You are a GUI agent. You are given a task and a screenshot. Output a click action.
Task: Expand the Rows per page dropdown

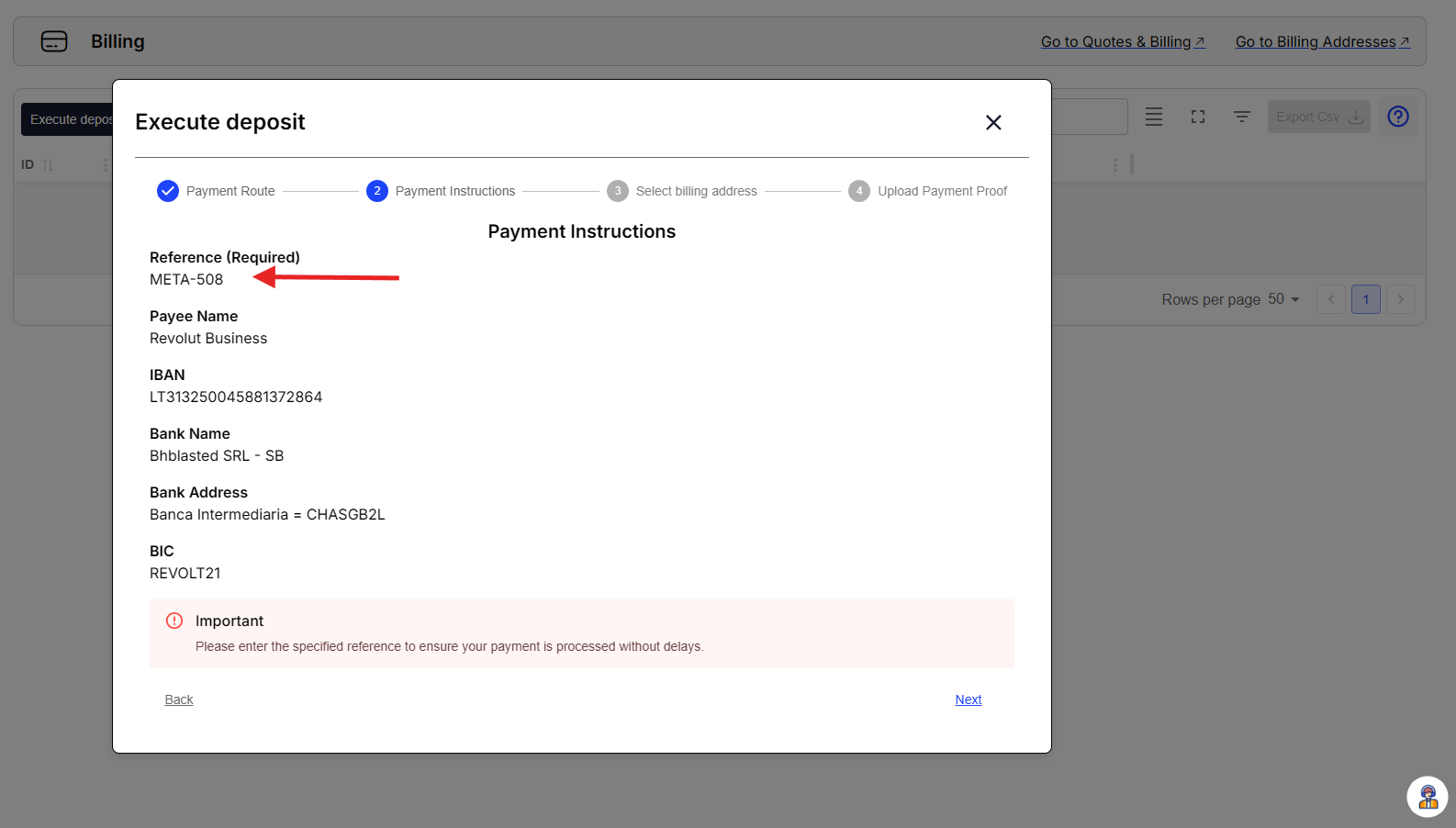(x=1284, y=299)
